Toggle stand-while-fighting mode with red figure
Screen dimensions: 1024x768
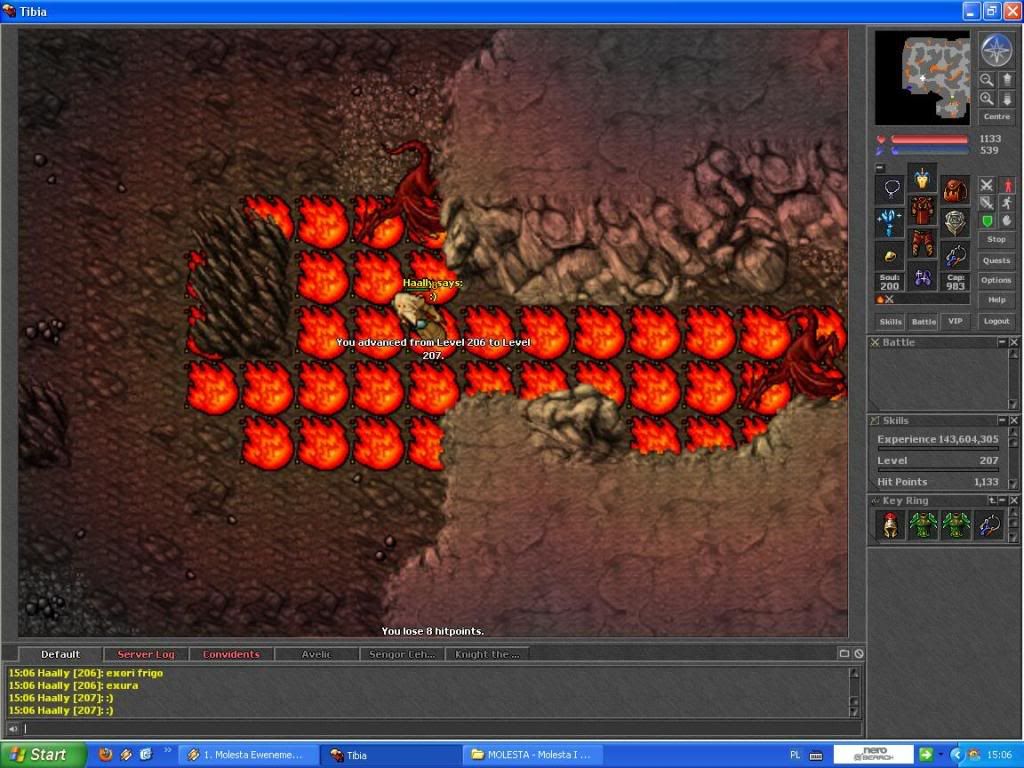tap(1008, 185)
